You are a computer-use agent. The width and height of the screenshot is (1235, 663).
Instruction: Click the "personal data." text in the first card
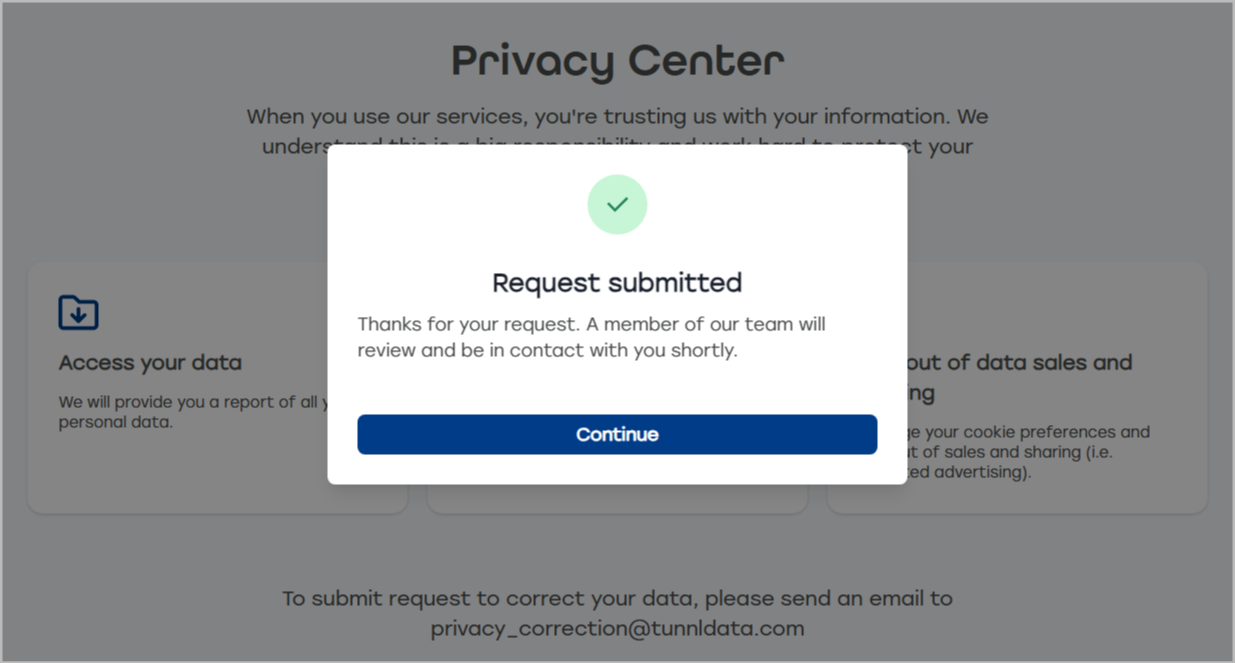point(116,422)
